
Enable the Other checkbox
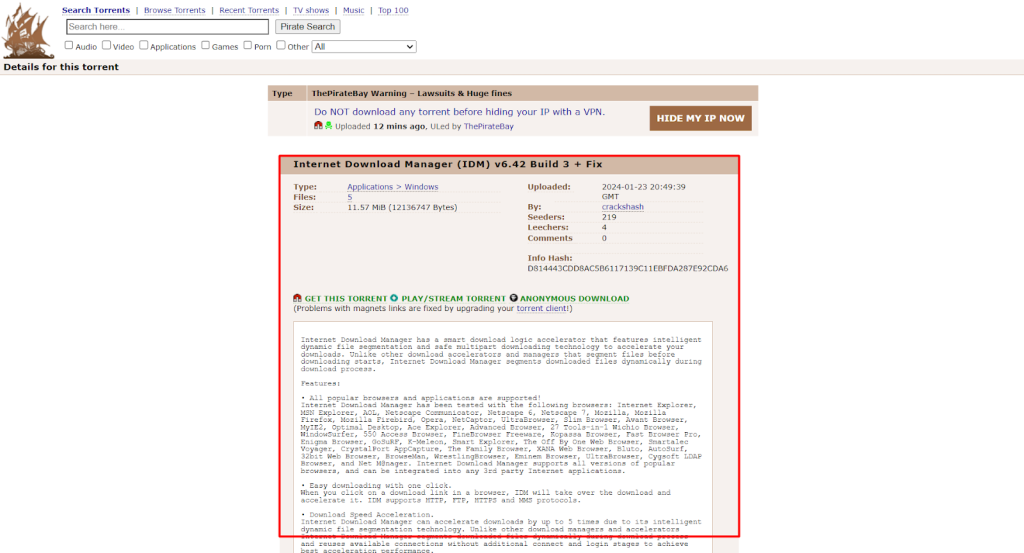pyautogui.click(x=281, y=45)
